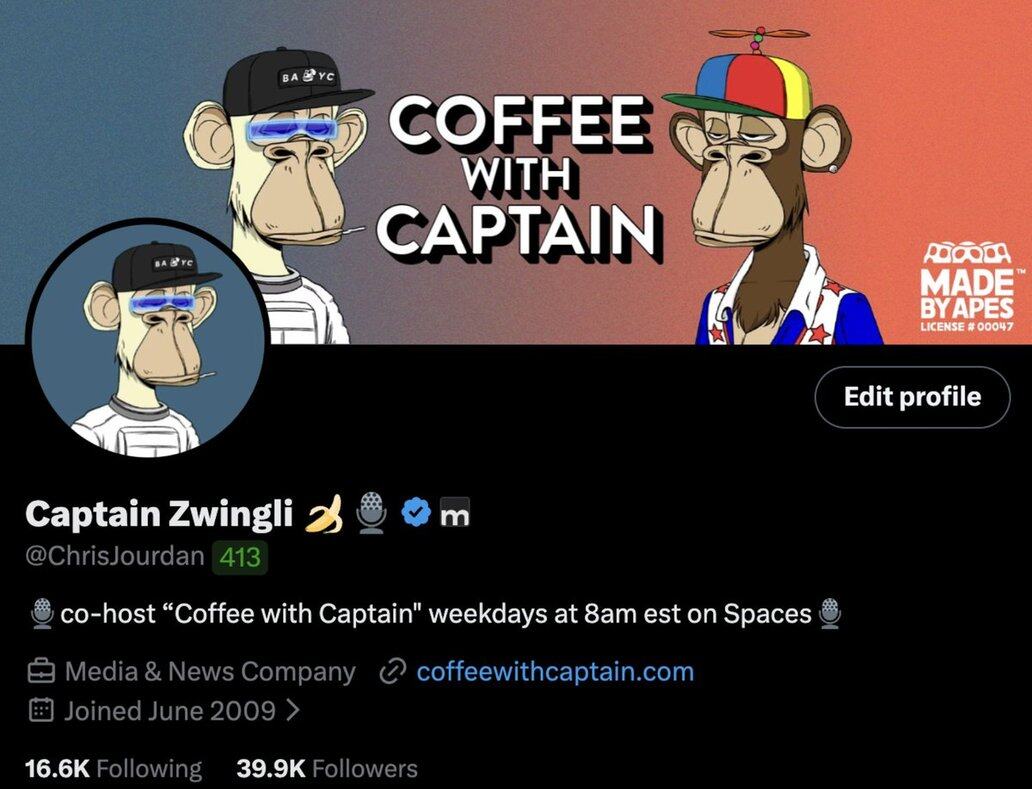The image size is (1032, 789).
Task: Click the green 413 badge beside the handle
Action: [240, 558]
